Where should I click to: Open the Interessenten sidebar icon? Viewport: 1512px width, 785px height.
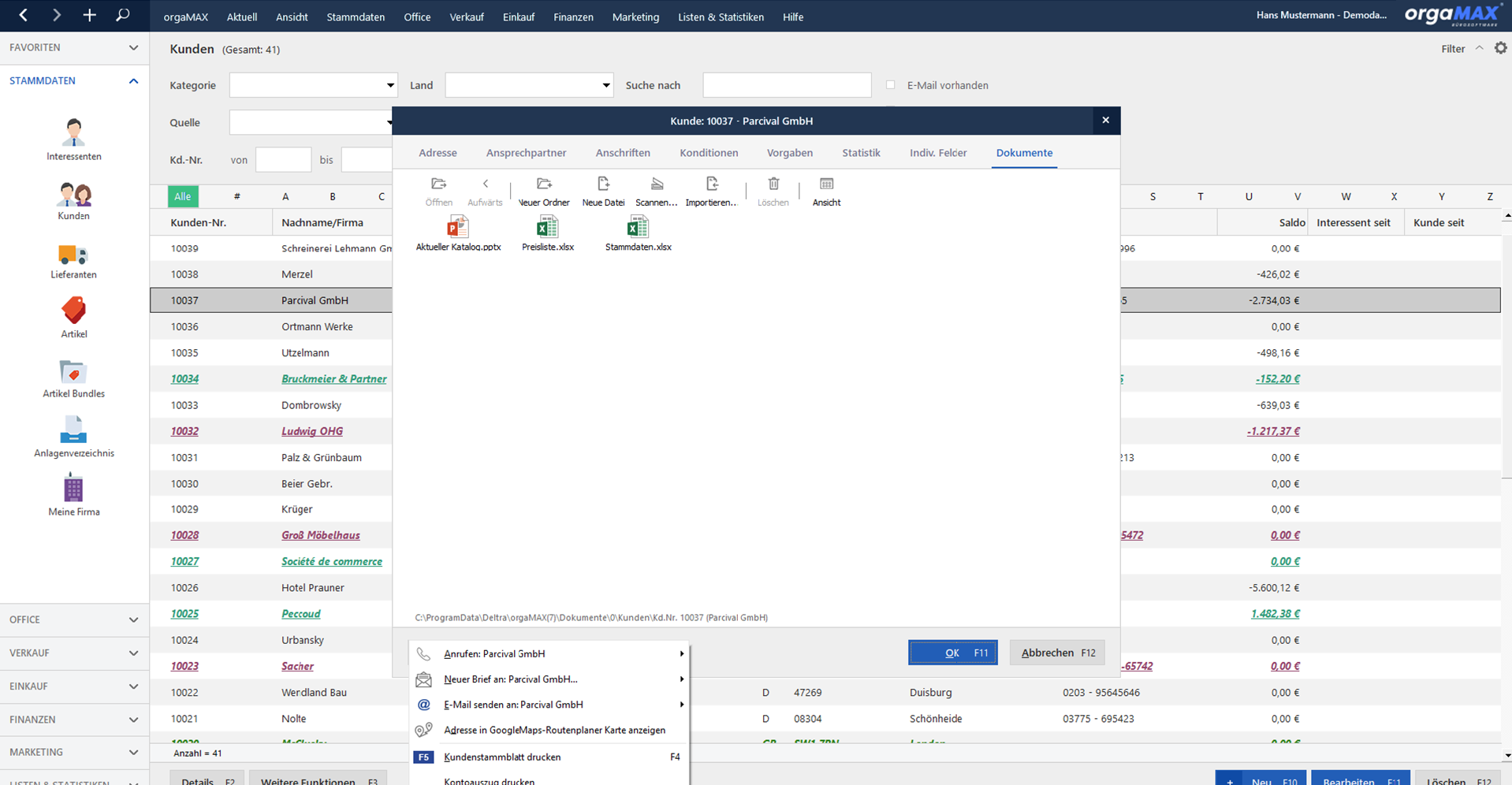click(x=73, y=132)
